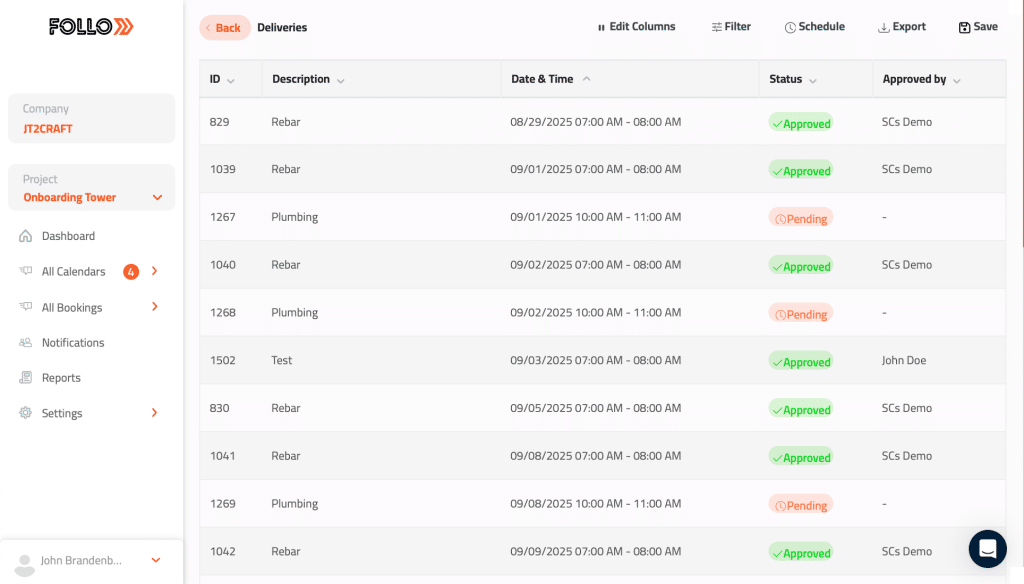Image resolution: width=1024 pixels, height=584 pixels.
Task: Expand the Onboarding Tower project selector
Action: 156,196
